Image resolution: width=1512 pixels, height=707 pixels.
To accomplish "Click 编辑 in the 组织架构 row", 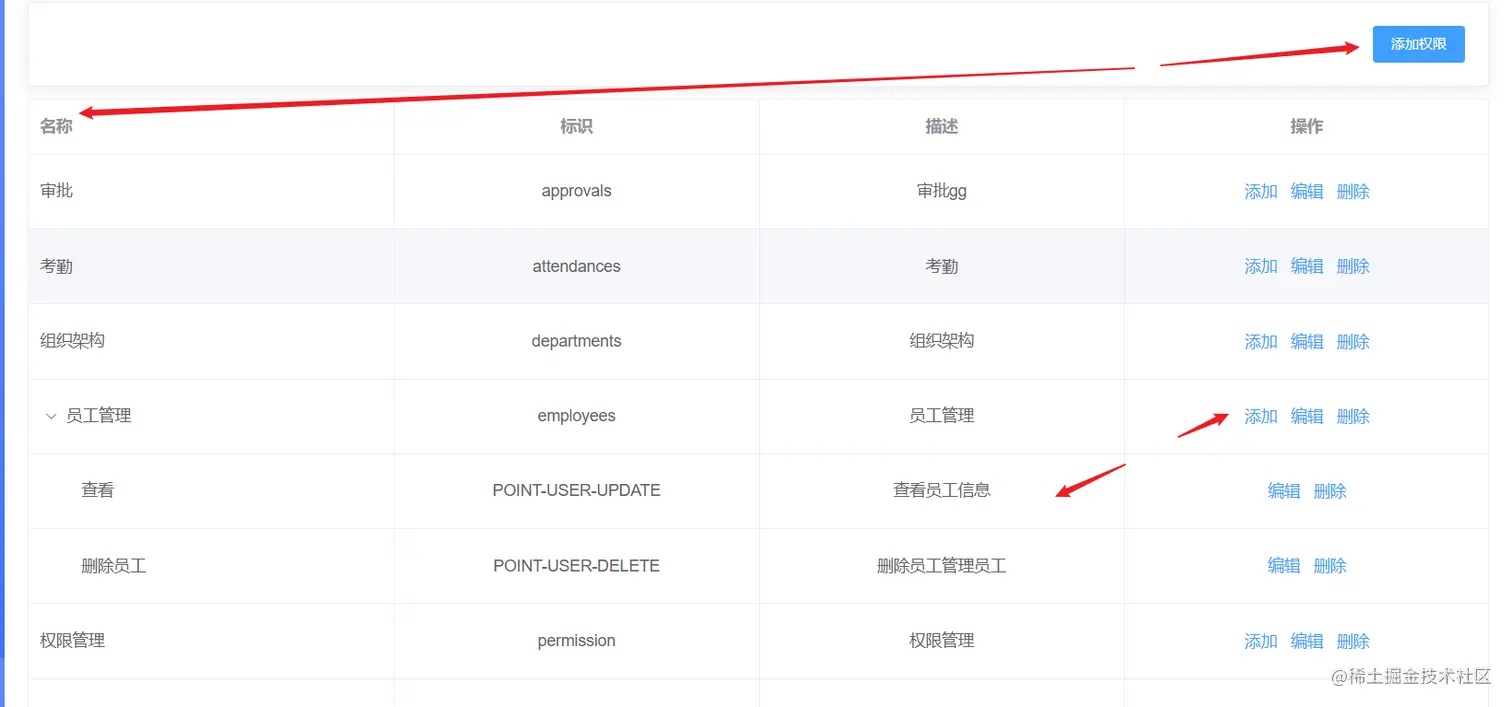I will click(1307, 341).
